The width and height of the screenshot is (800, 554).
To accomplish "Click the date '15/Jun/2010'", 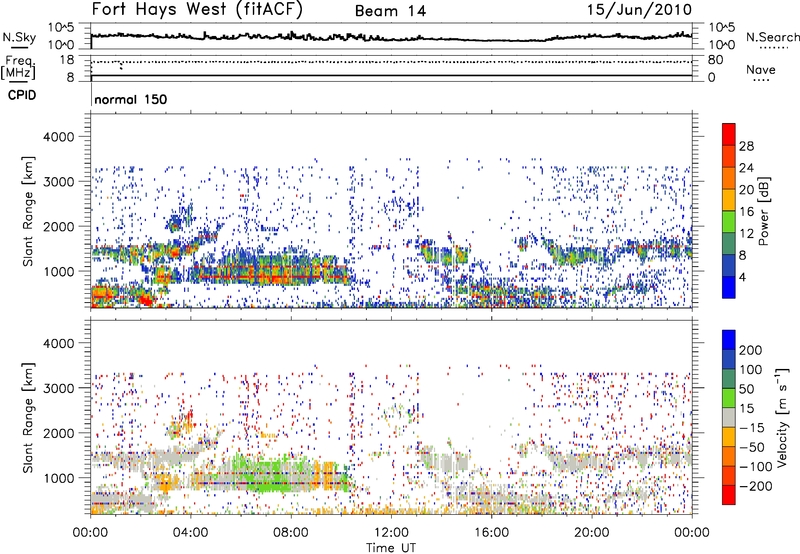I will tap(639, 9).
